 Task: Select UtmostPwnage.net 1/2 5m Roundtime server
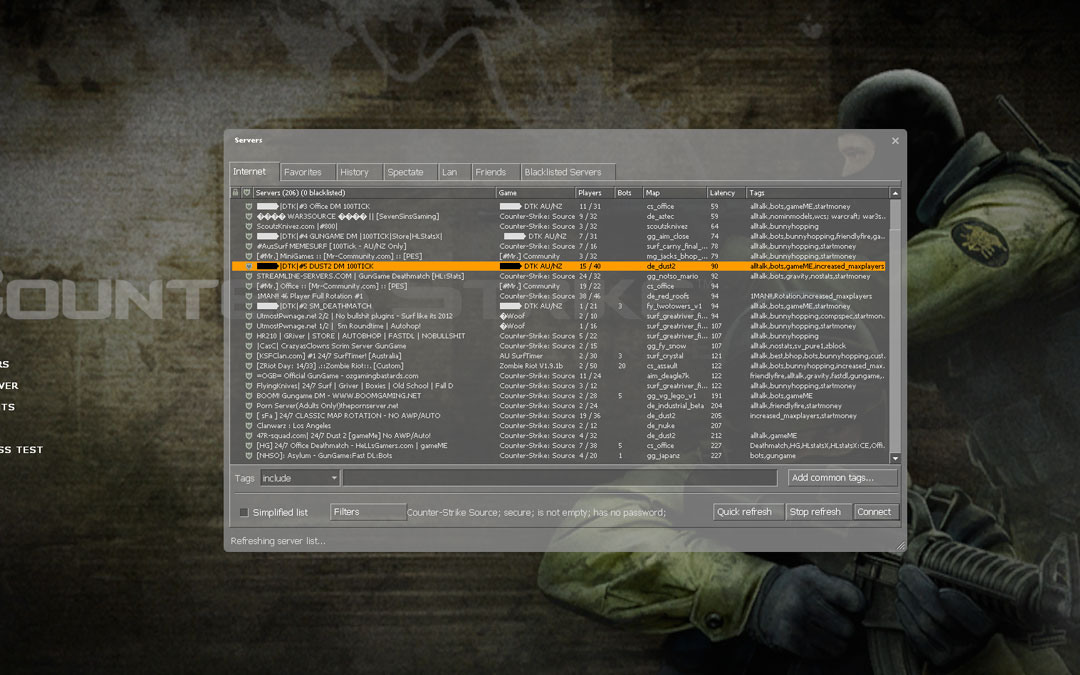(x=338, y=326)
